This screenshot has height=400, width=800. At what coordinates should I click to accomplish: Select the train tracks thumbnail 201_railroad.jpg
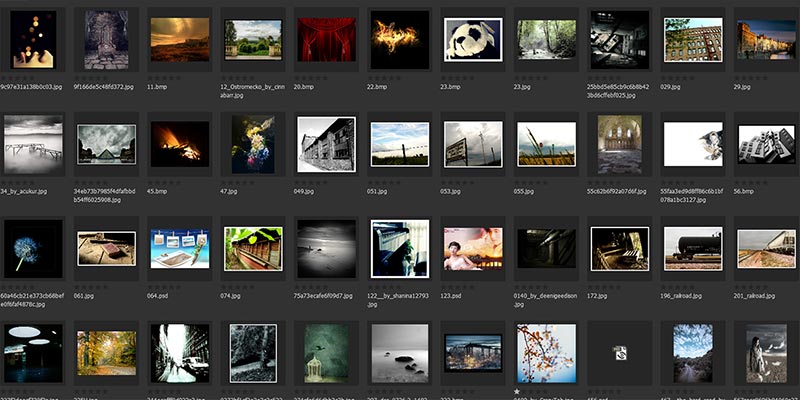click(x=766, y=249)
